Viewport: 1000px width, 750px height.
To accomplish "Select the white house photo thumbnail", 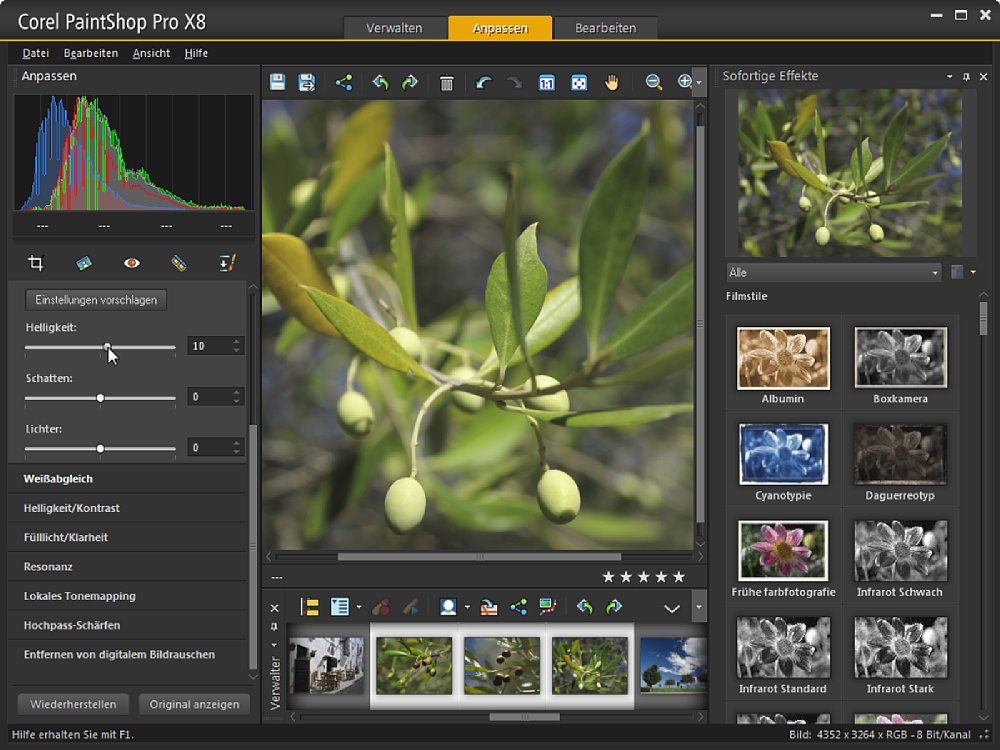I will [327, 665].
